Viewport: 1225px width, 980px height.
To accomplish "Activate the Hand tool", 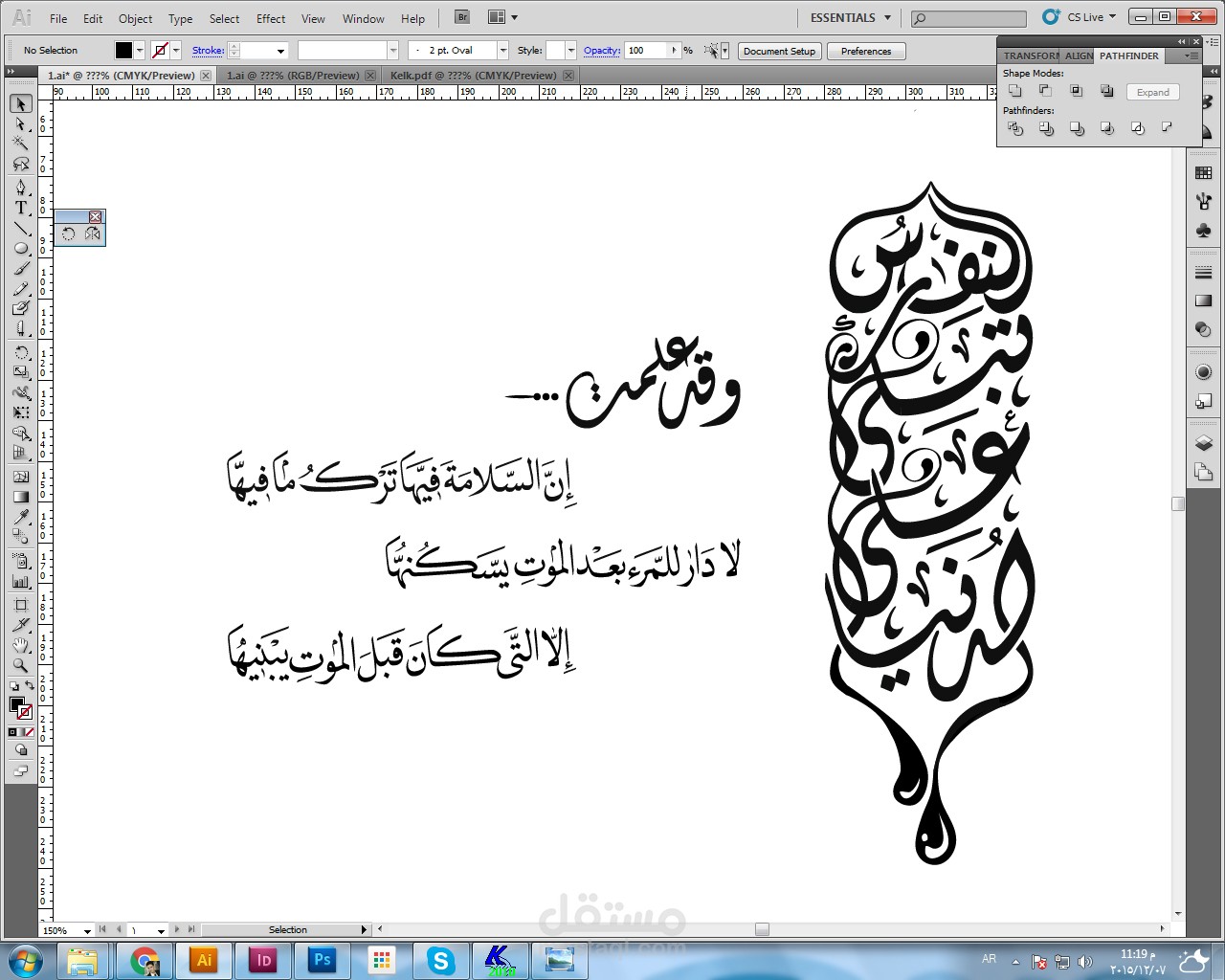I will (x=20, y=646).
